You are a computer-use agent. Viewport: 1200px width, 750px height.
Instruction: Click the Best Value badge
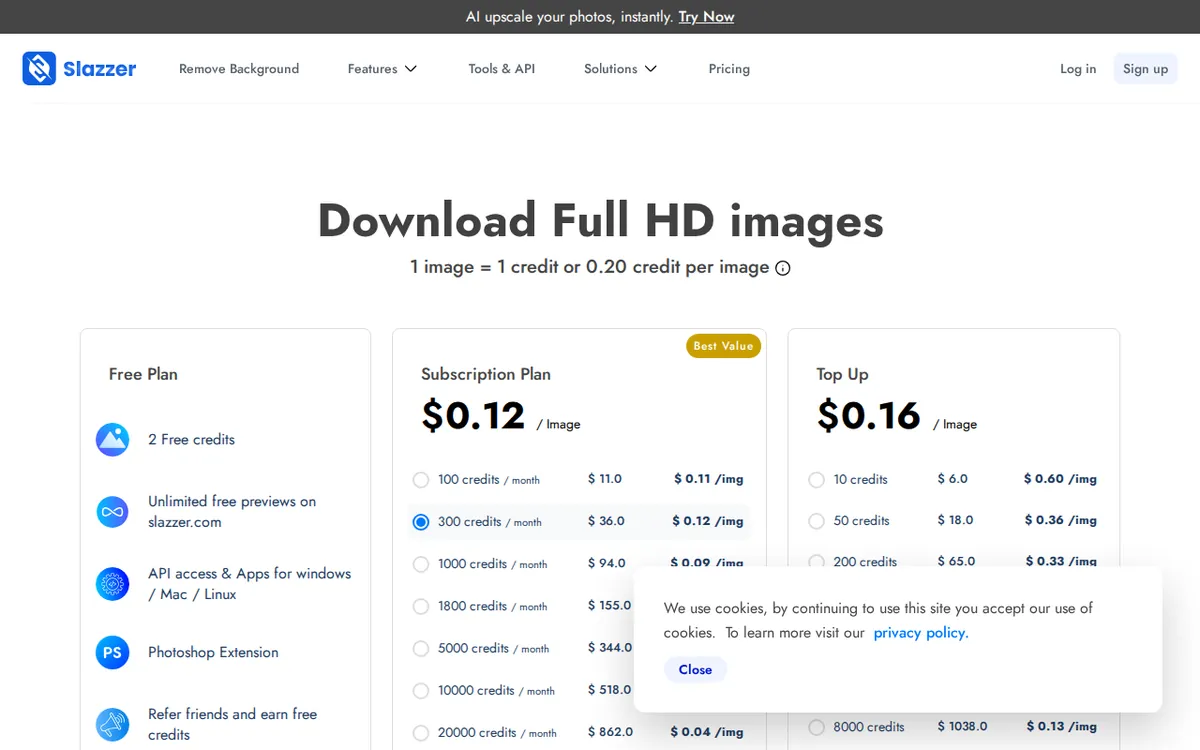click(723, 346)
